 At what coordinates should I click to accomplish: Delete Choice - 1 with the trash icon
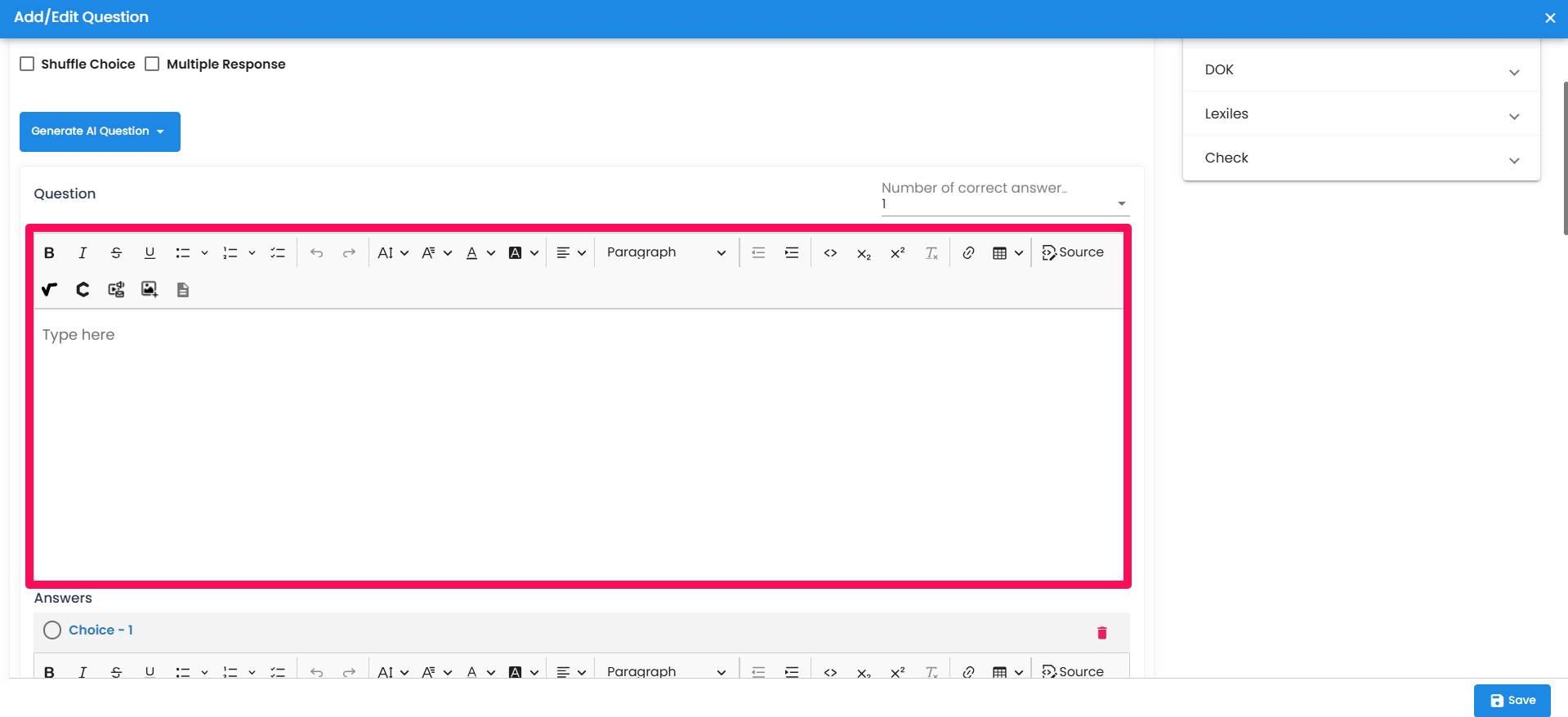1101,633
